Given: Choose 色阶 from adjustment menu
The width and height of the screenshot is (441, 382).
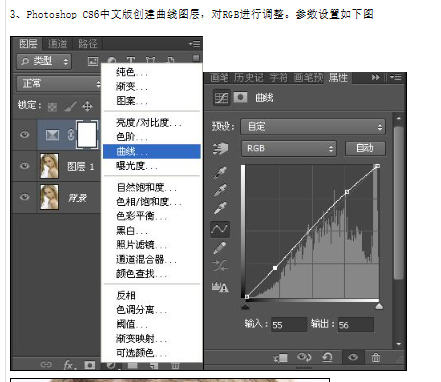Looking at the screenshot, I should pyautogui.click(x=152, y=137).
